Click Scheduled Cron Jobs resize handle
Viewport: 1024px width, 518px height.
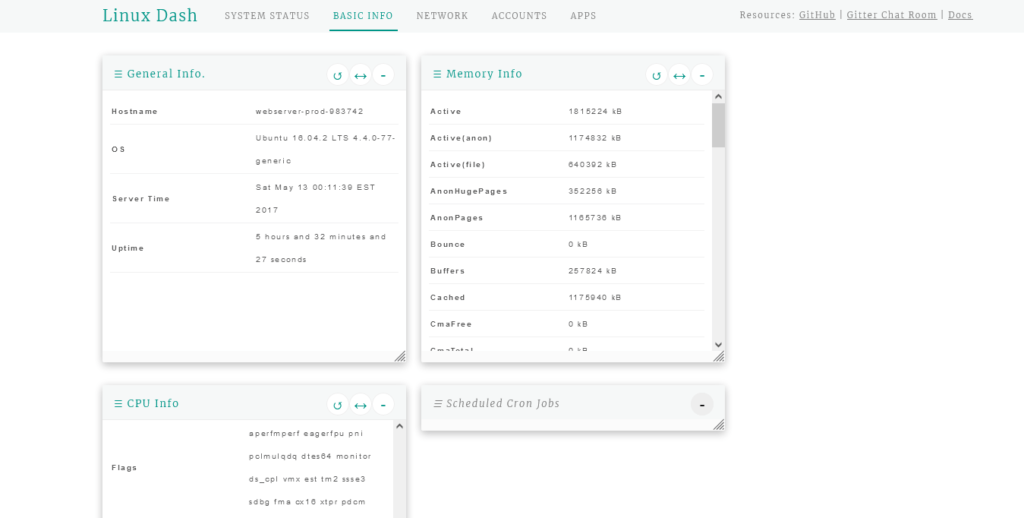719,425
